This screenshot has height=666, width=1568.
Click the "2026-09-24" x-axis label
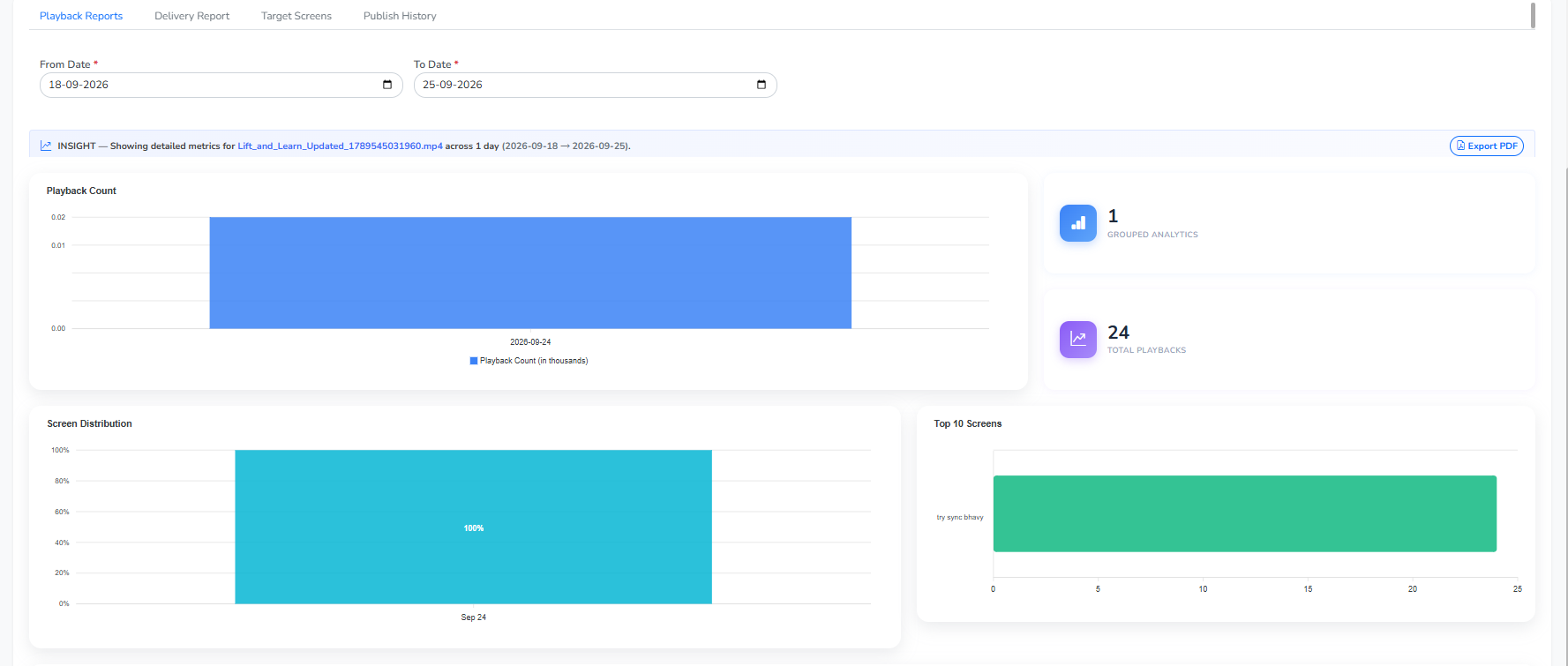(530, 342)
